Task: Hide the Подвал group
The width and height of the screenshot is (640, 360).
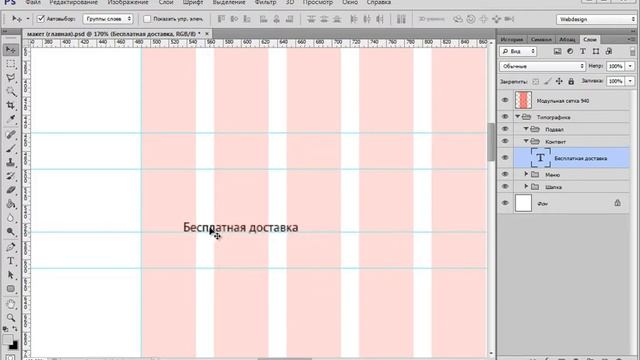Action: coord(505,129)
